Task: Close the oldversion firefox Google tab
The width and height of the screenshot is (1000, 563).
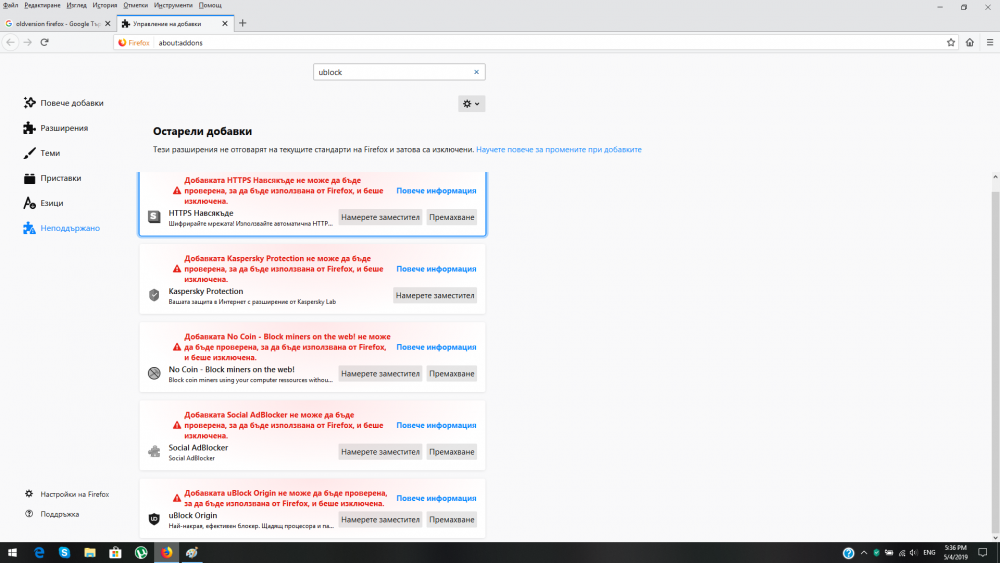Action: click(x=107, y=24)
